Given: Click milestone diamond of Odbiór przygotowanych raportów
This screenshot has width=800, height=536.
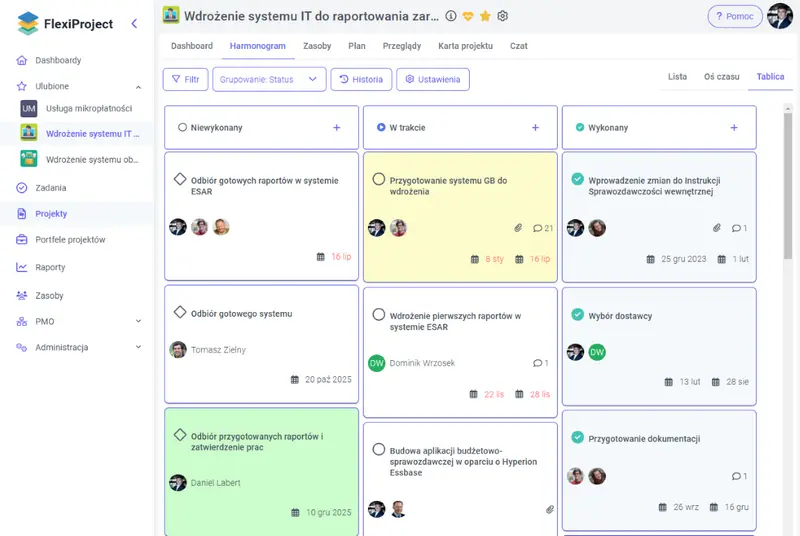Looking at the screenshot, I should tap(180, 435).
